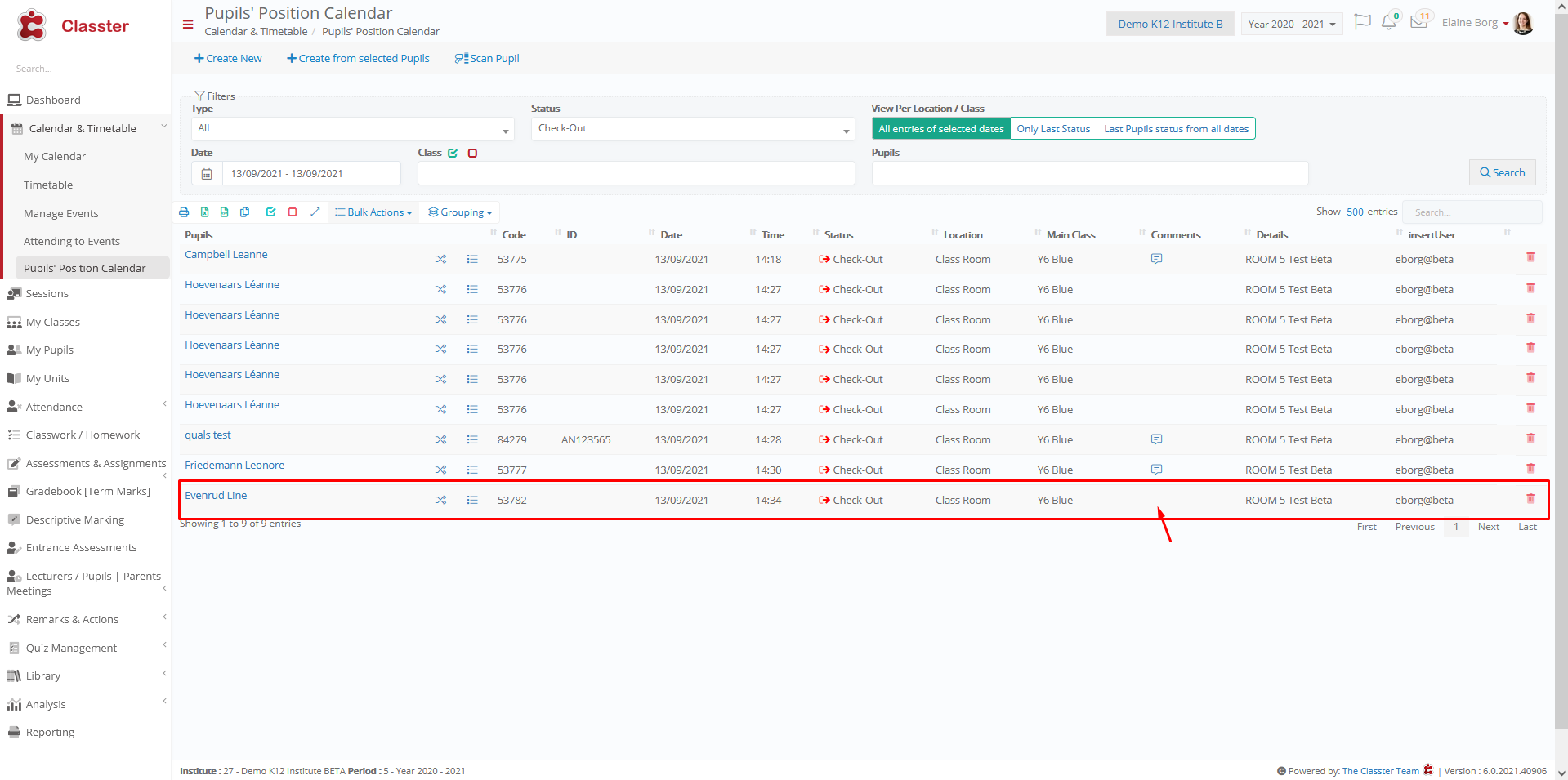The height and width of the screenshot is (780, 1568).
Task: Click Create New button
Action: click(228, 59)
